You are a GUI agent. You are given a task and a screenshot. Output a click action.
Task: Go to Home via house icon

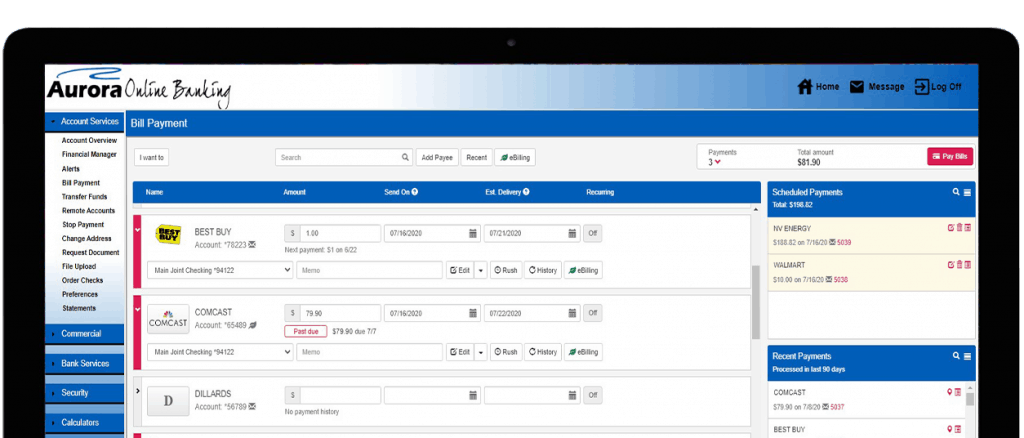805,87
